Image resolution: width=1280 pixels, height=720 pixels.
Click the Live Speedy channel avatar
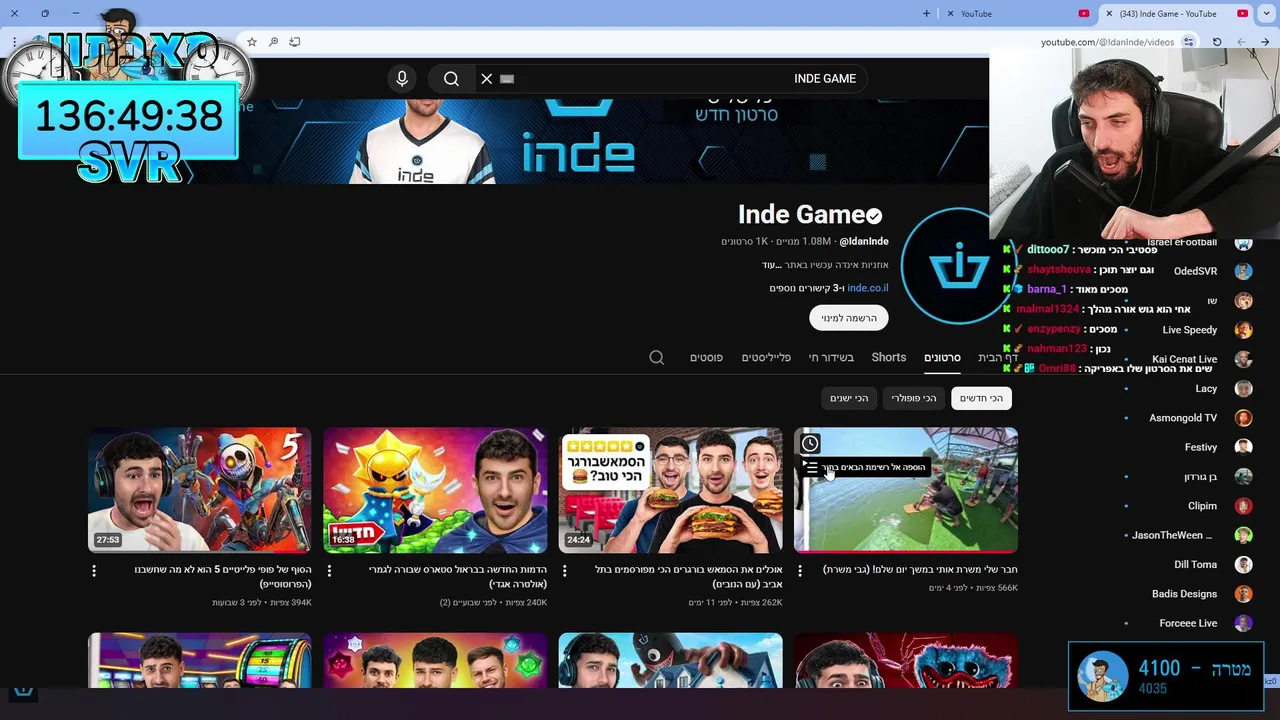click(x=1243, y=330)
